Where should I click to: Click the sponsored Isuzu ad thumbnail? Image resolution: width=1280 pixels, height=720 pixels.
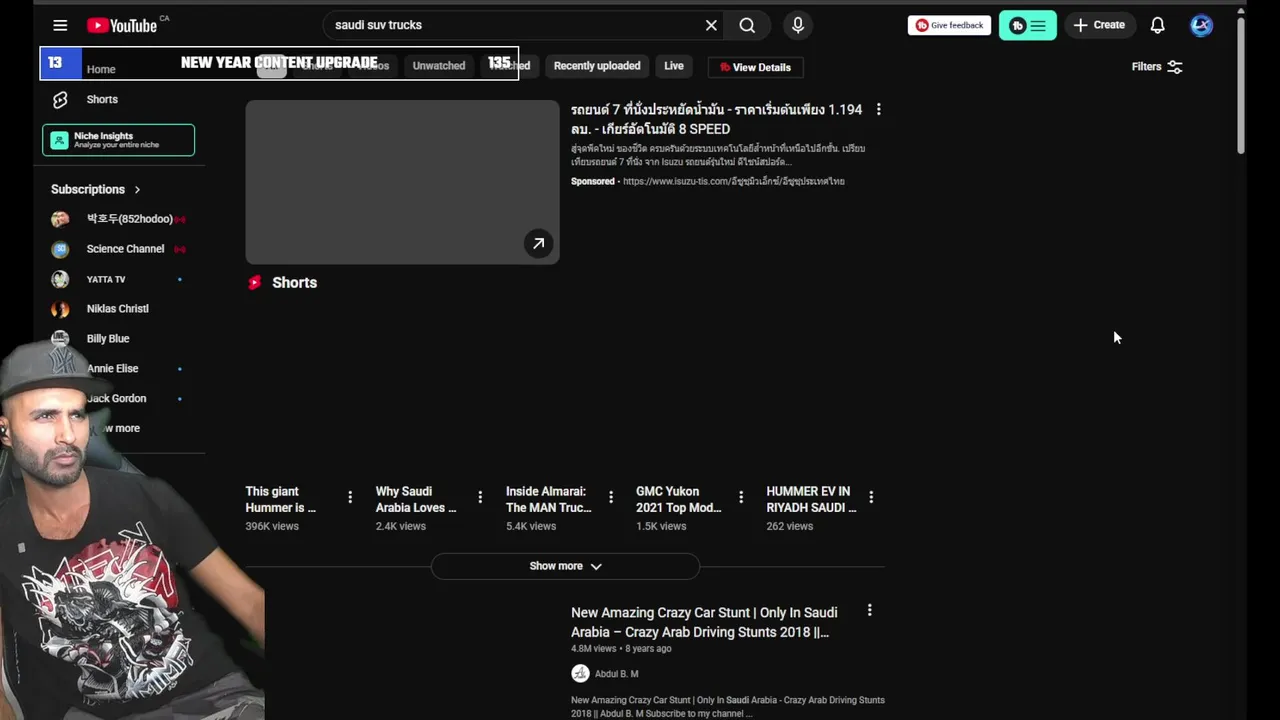tap(402, 182)
